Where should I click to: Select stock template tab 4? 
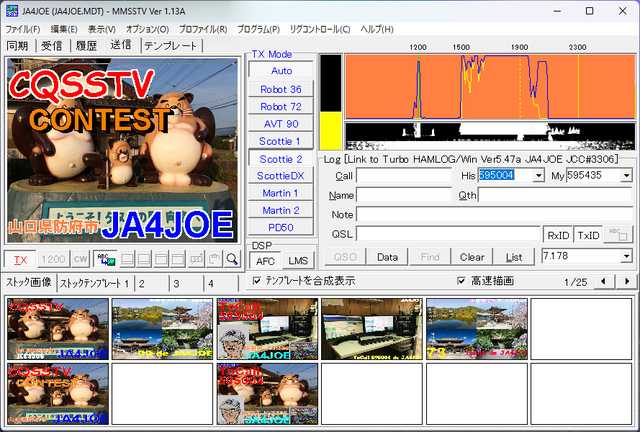[220, 283]
